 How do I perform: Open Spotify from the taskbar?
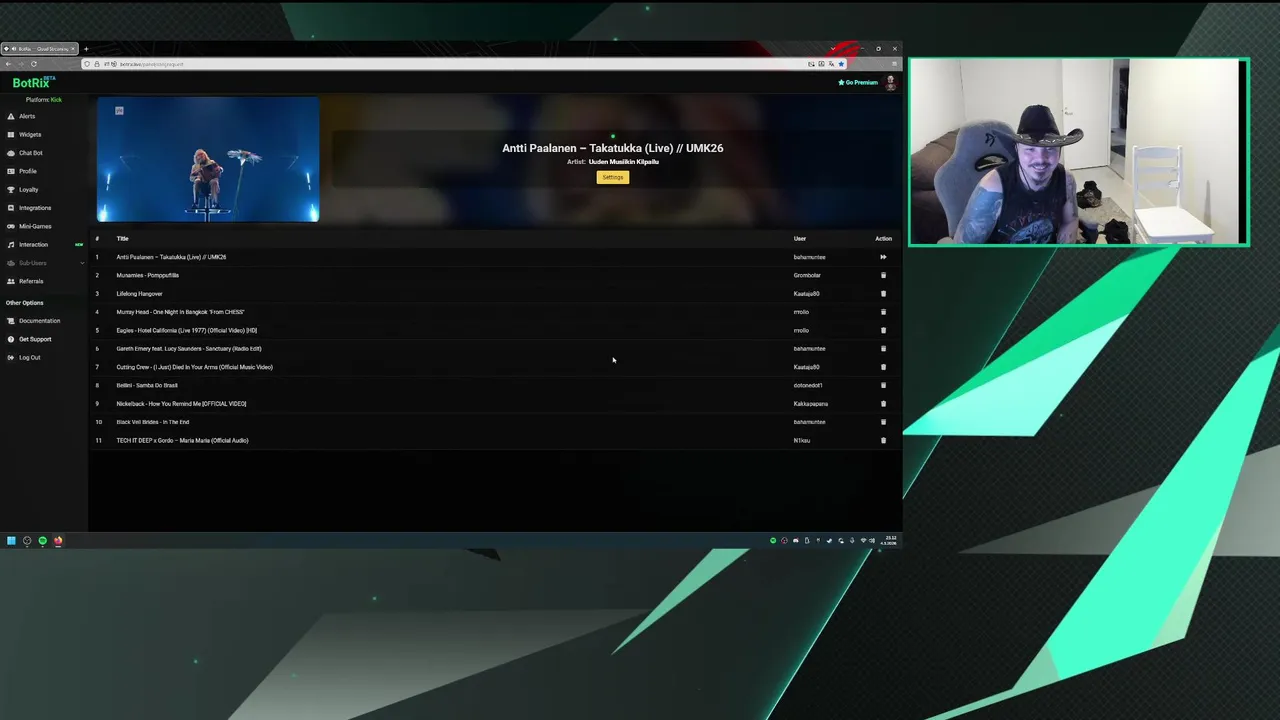point(42,541)
